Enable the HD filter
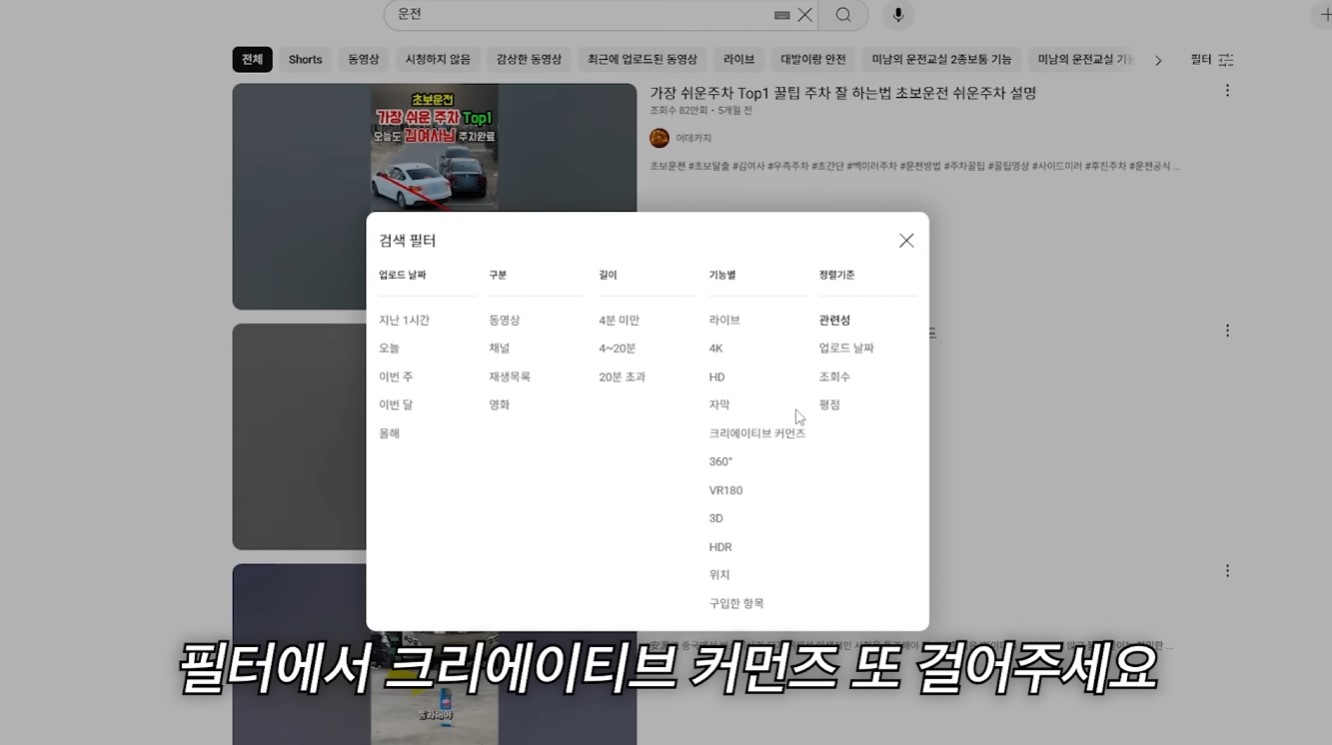Image resolution: width=1332 pixels, height=745 pixels. (716, 376)
